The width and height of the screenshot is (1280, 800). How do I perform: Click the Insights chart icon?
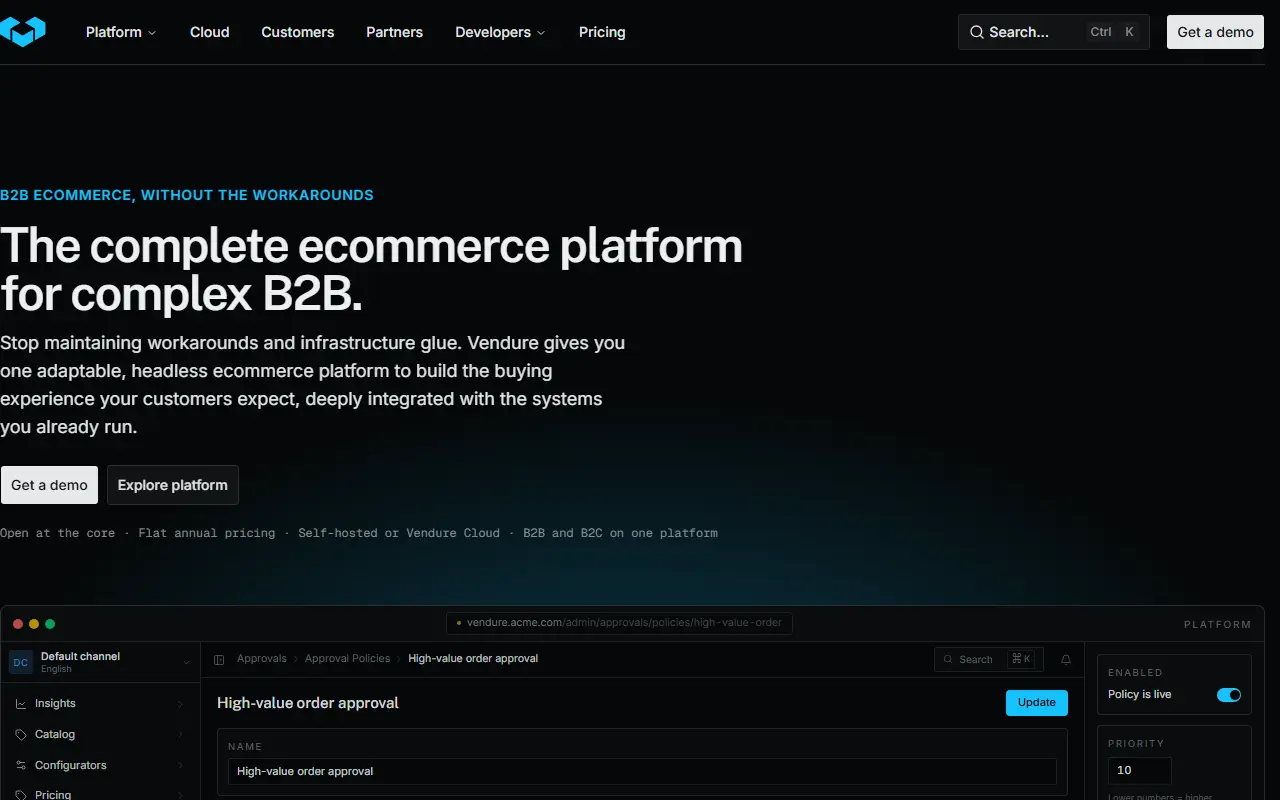(x=21, y=704)
